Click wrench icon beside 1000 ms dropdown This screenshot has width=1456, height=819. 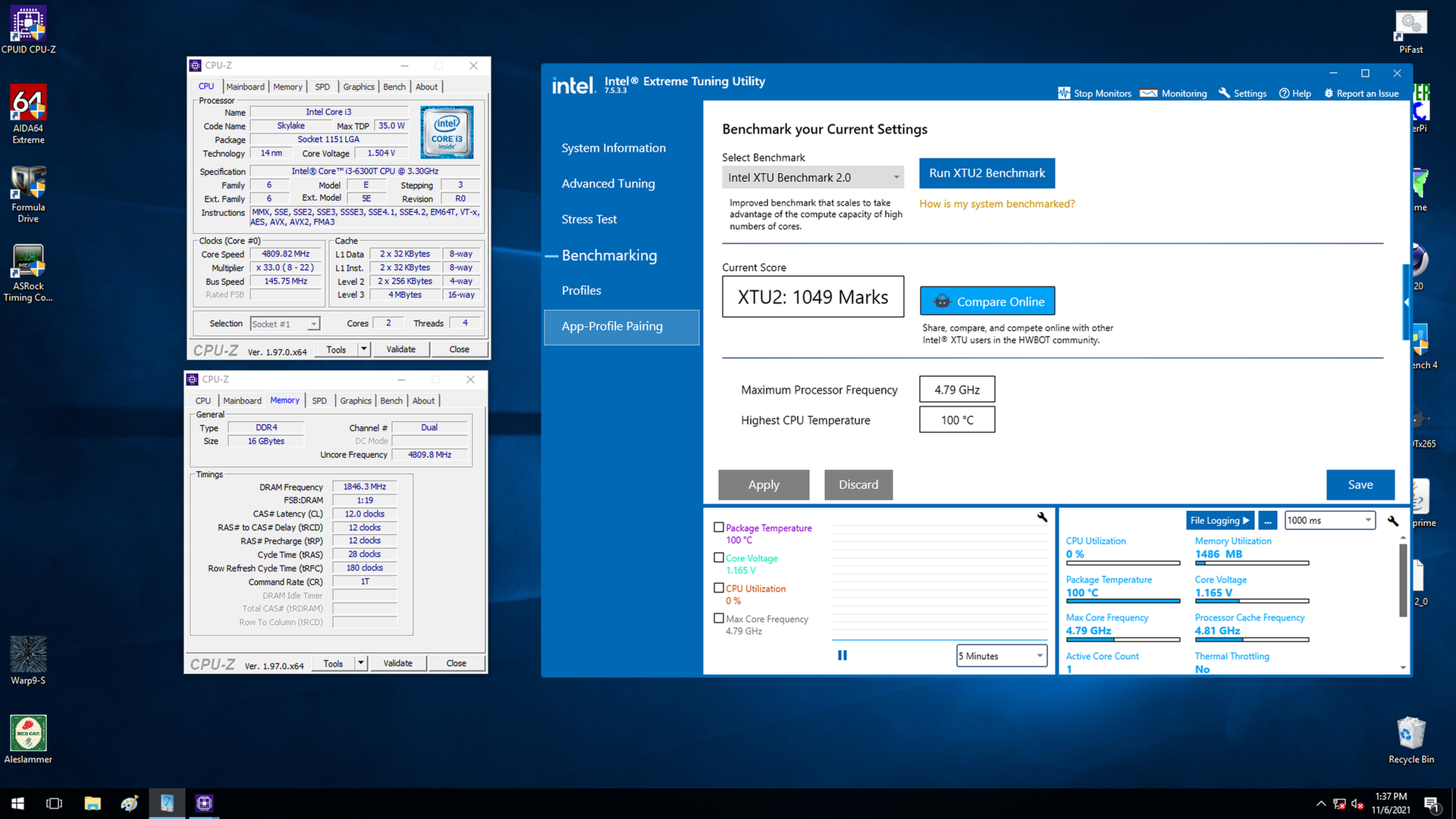point(1393,520)
